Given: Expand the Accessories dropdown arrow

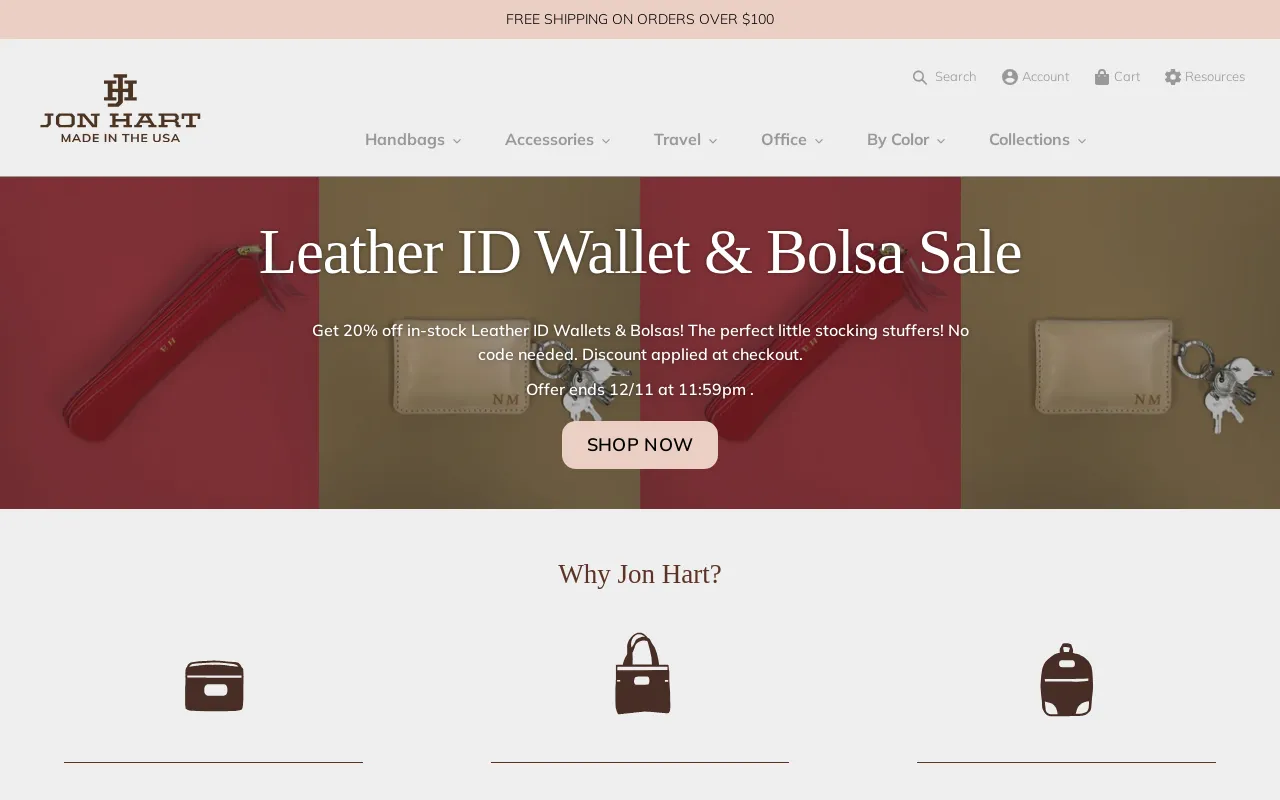Looking at the screenshot, I should (x=606, y=141).
